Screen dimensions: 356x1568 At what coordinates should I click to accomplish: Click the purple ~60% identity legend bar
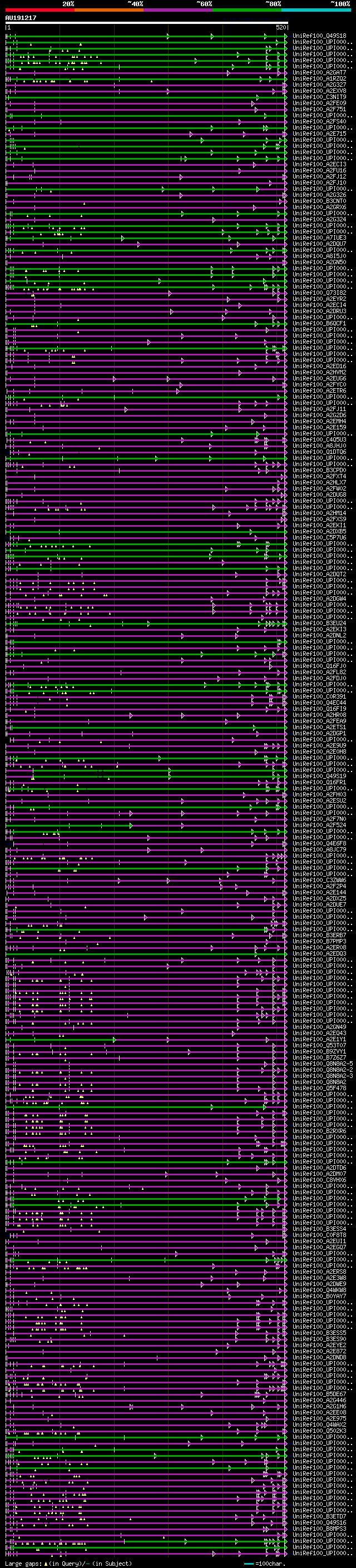(x=179, y=11)
